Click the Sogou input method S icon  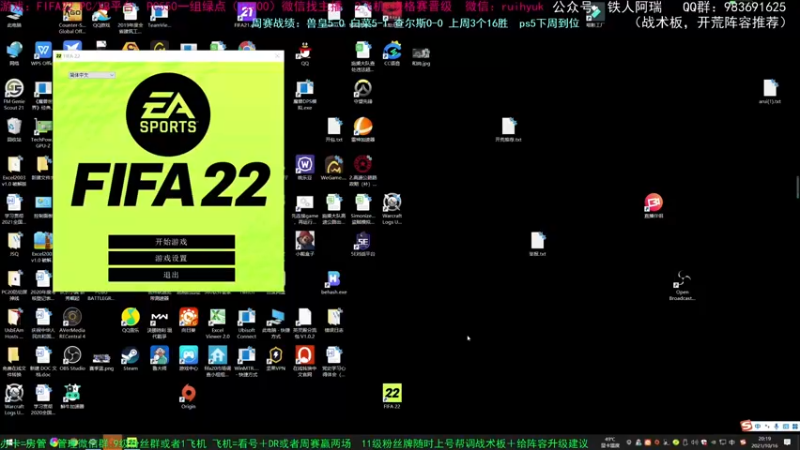[747, 426]
